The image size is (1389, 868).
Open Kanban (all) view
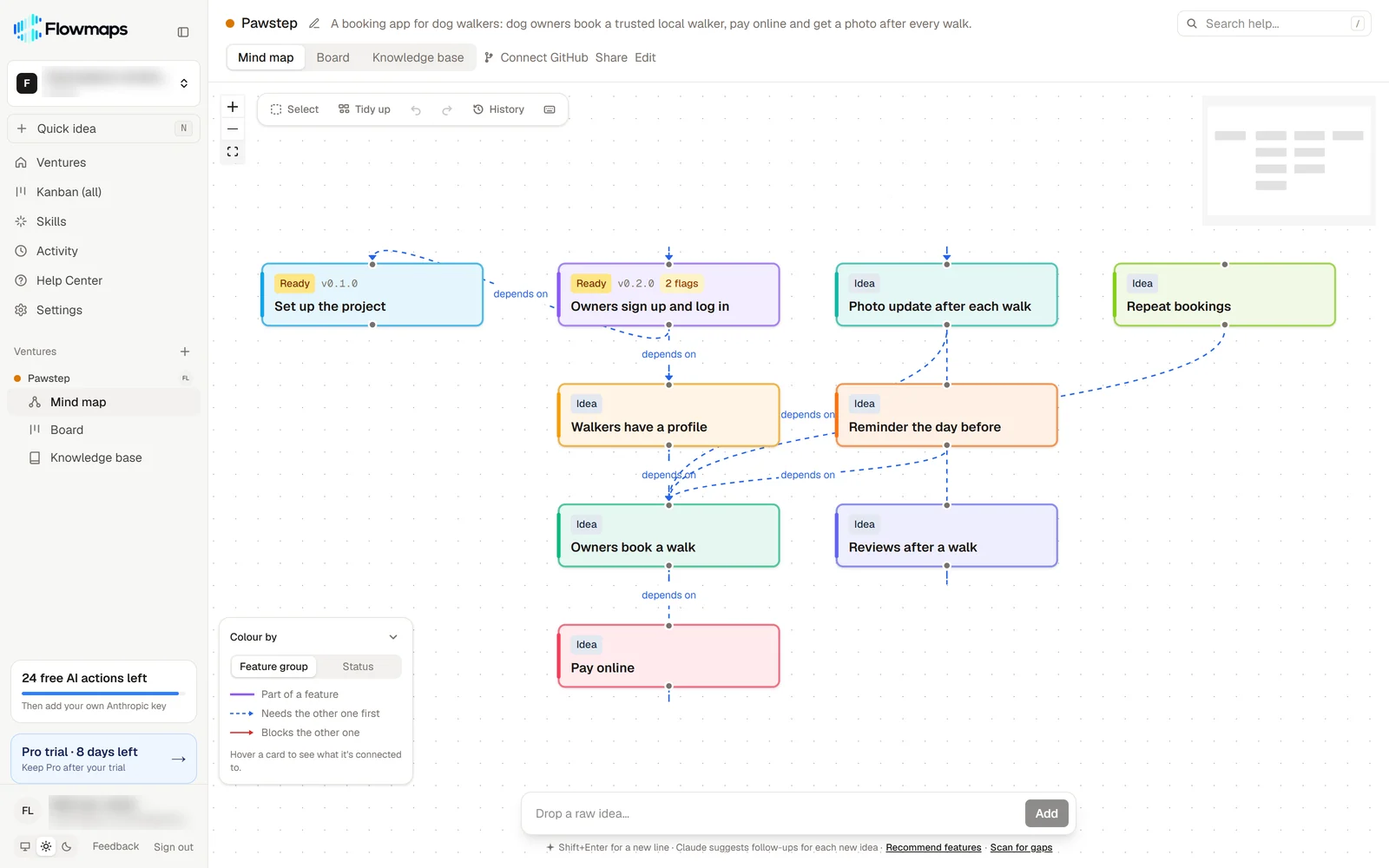coord(103,192)
